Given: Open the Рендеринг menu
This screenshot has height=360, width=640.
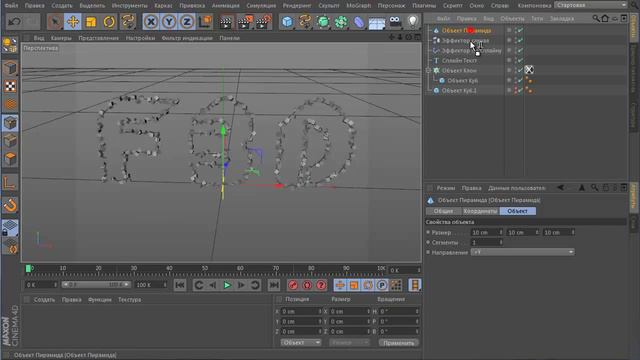Looking at the screenshot, I should tap(297, 6).
